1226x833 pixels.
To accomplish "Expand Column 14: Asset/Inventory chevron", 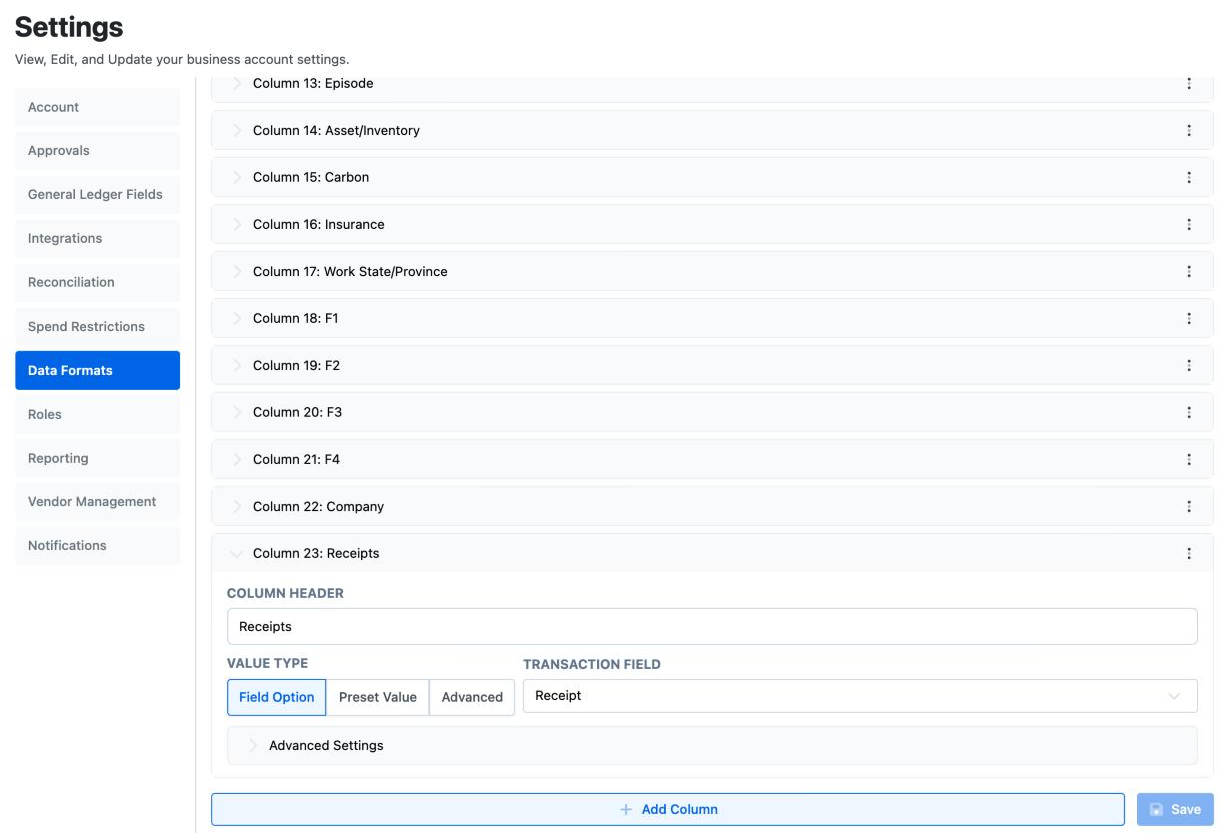I will click(x=237, y=131).
